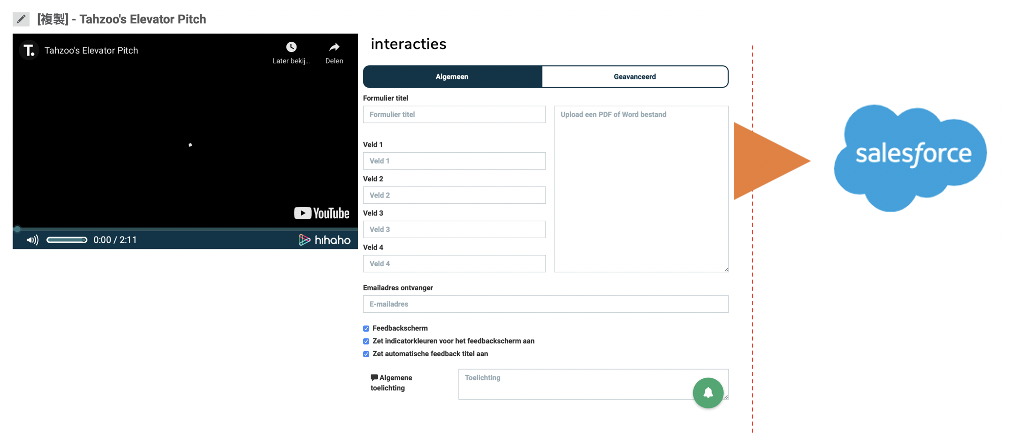The image size is (1012, 434).
Task: Click the Emailadres ontvanger label
Action: coord(398,287)
